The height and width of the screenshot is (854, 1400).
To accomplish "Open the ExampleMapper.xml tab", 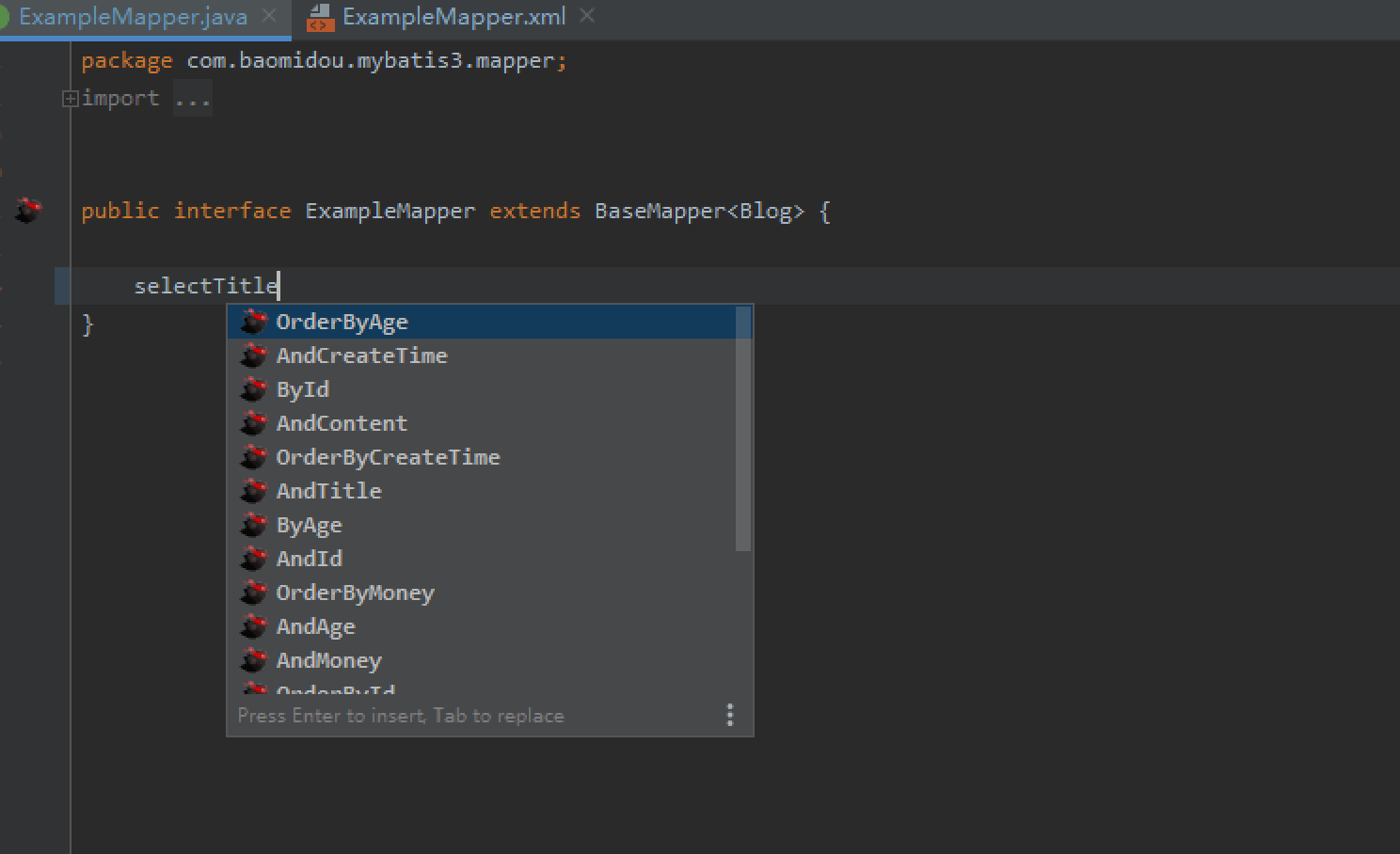I will (x=453, y=17).
